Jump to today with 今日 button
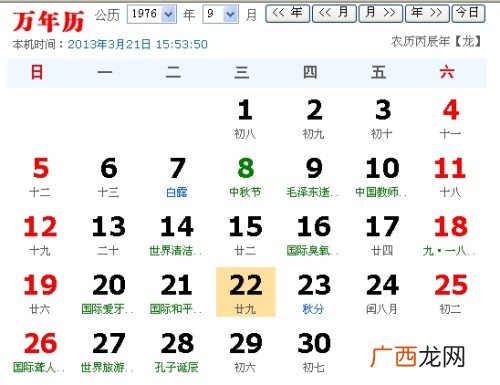 point(468,13)
